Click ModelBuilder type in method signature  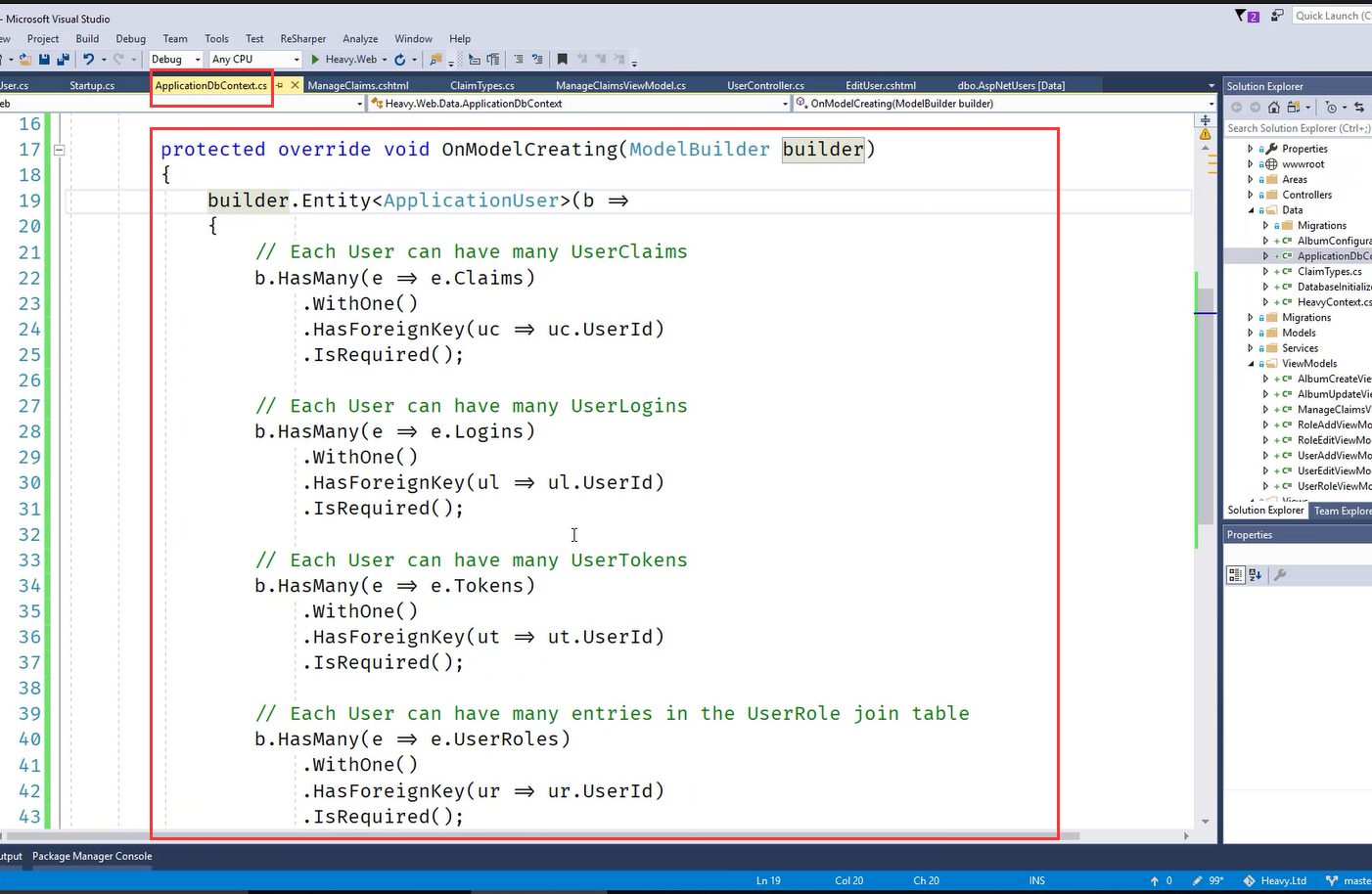click(700, 149)
